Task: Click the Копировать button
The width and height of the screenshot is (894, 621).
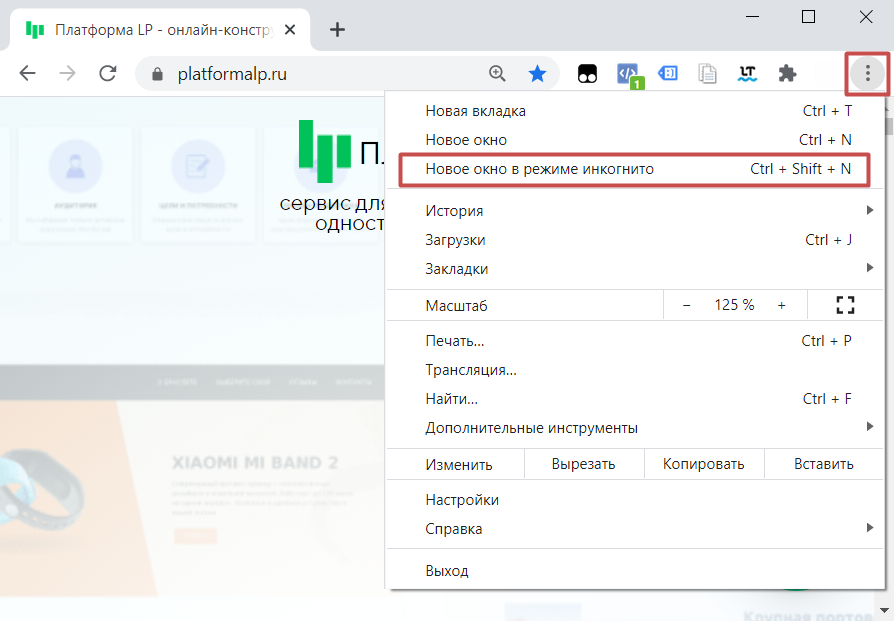Action: pyautogui.click(x=704, y=464)
